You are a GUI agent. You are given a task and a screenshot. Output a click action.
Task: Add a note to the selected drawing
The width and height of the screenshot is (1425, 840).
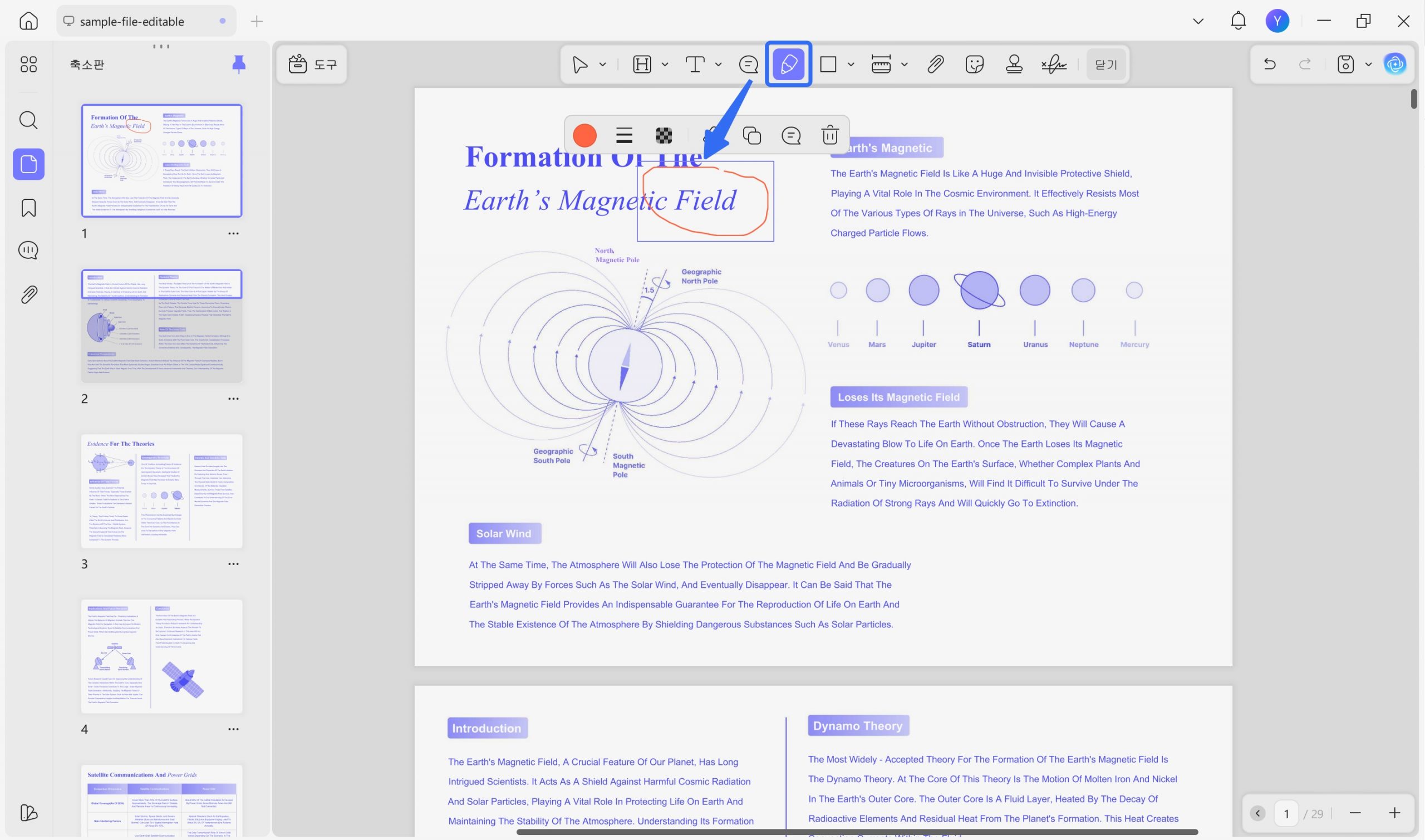click(790, 135)
